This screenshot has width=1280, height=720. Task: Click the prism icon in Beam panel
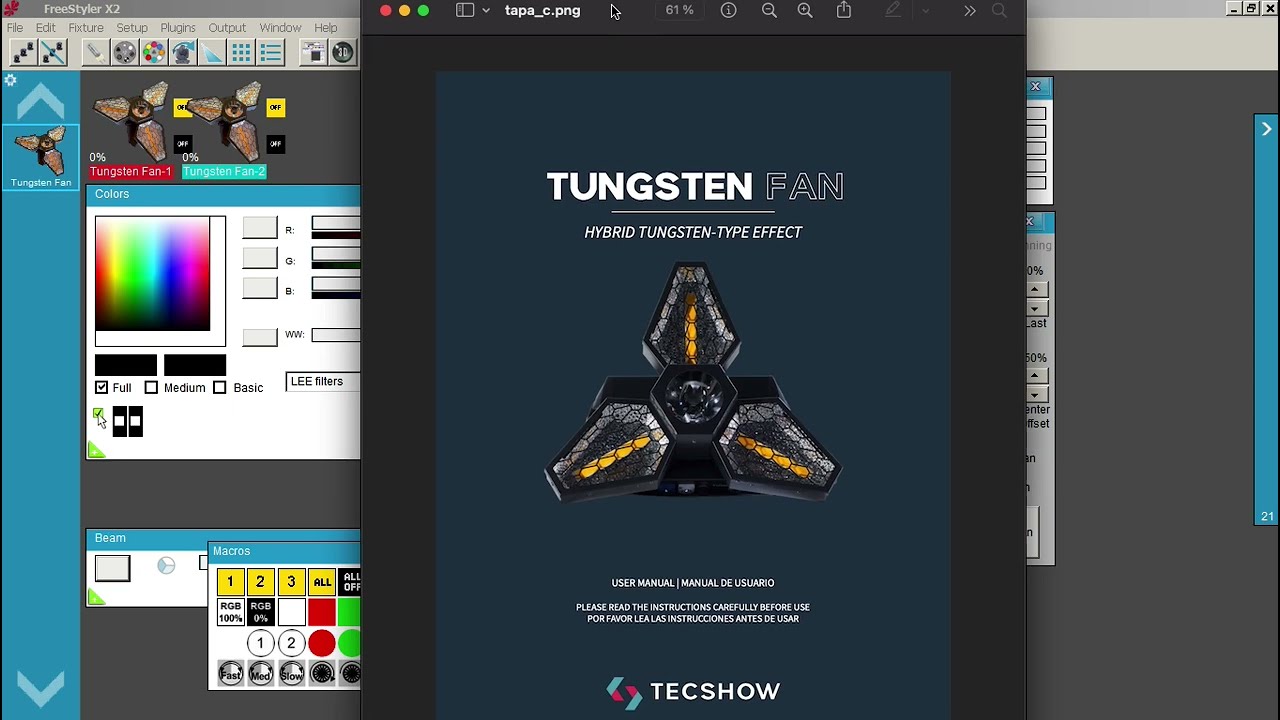(166, 566)
